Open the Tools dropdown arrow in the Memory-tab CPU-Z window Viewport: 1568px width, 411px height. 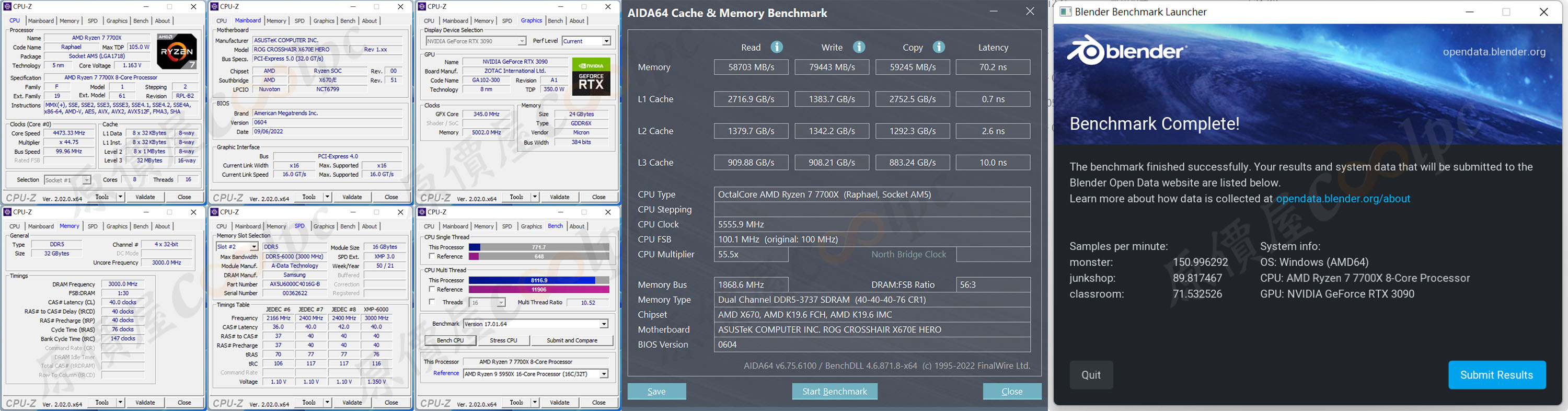(120, 403)
